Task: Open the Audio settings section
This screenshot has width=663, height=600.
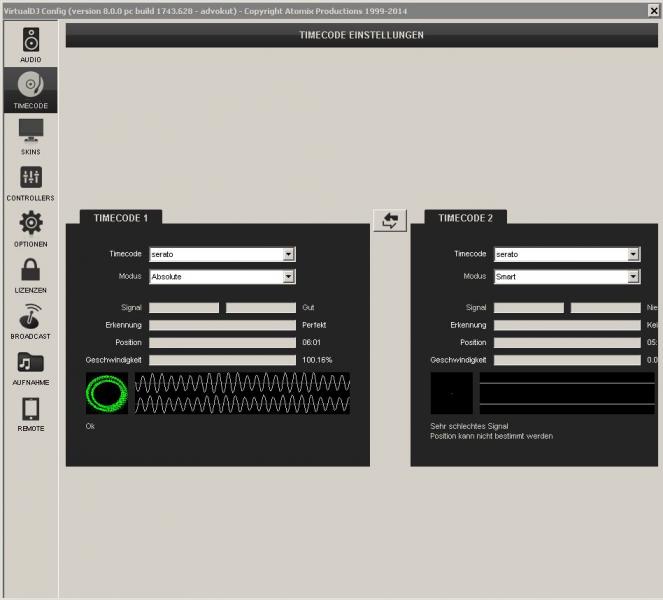Action: (30, 44)
